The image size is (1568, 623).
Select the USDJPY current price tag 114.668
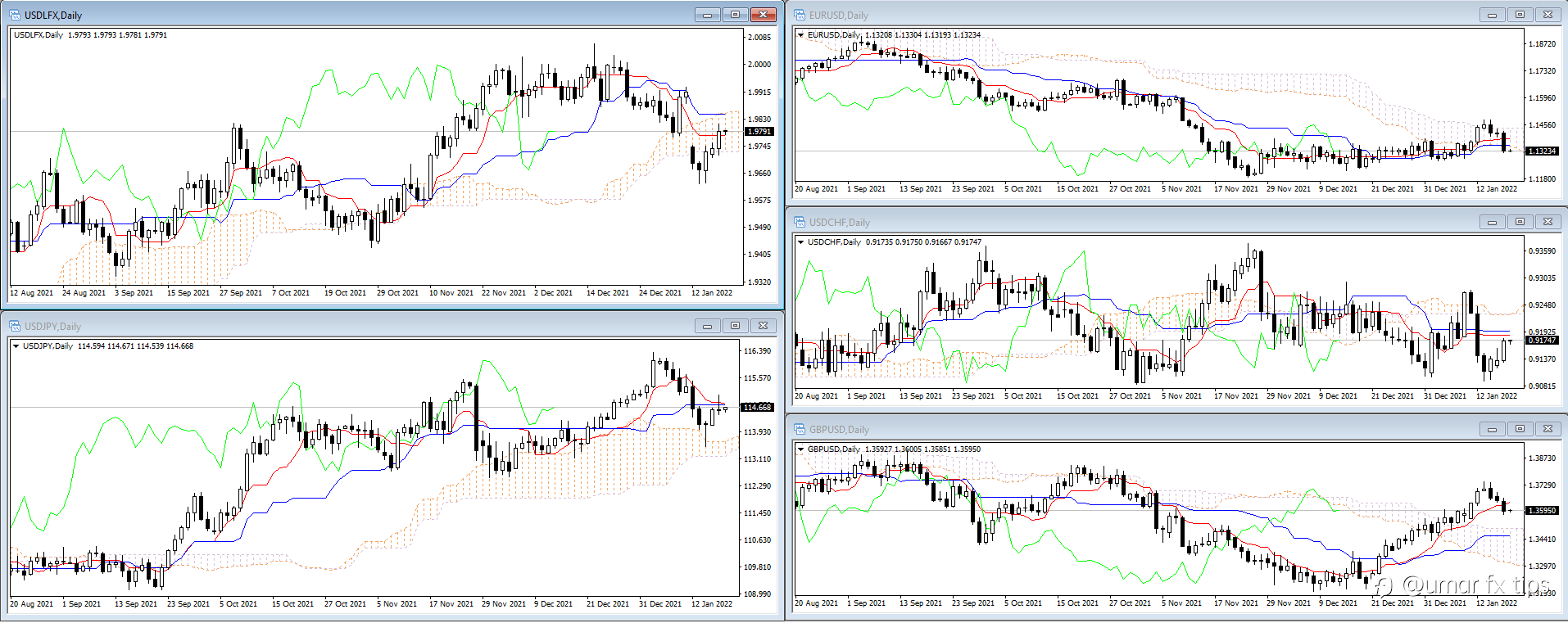click(x=757, y=408)
